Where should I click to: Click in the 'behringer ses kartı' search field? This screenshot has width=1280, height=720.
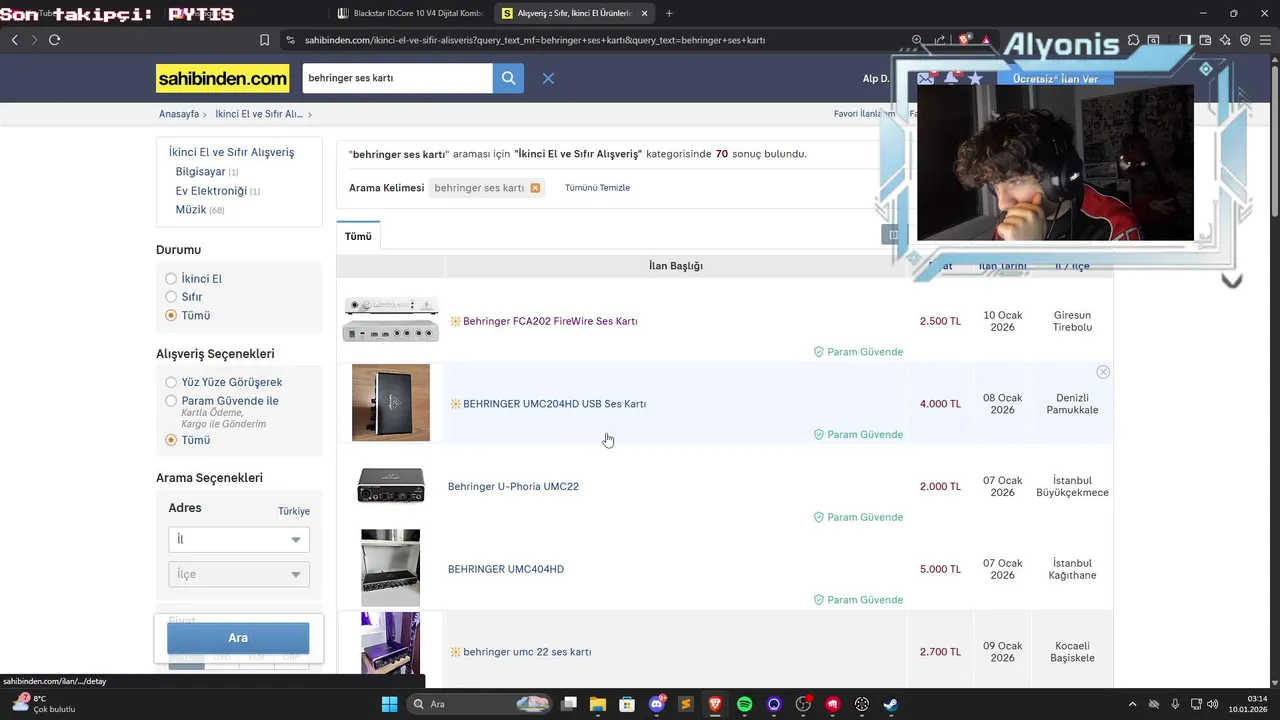coord(397,78)
